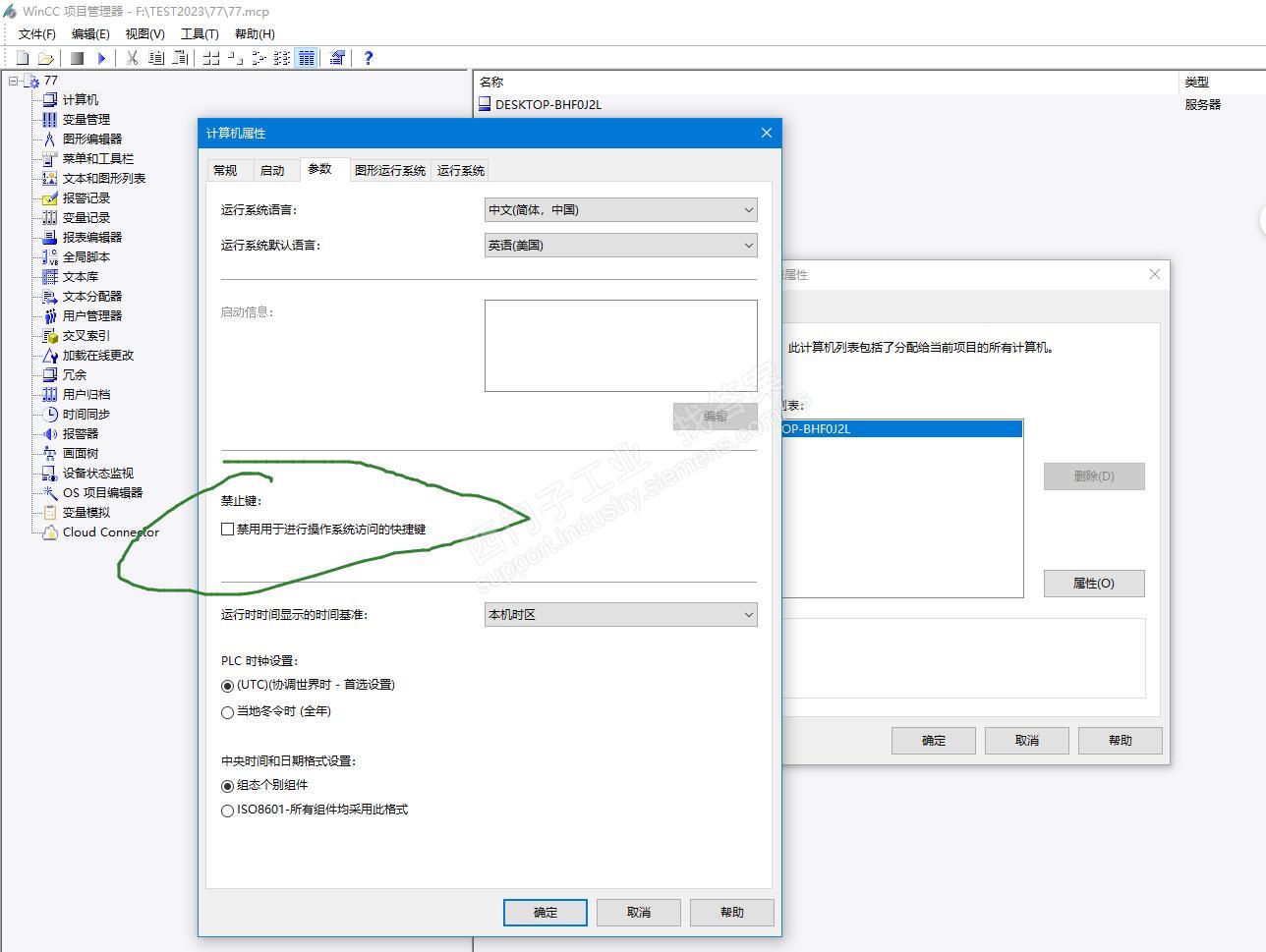Open the 视图(V) menu

tap(145, 33)
